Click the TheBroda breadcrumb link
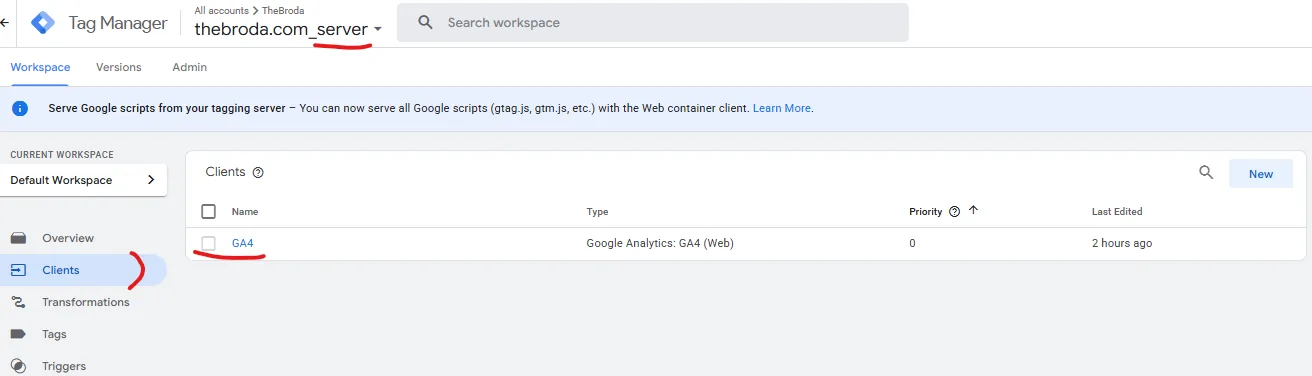Screen dimensions: 1312x376 coord(283,10)
